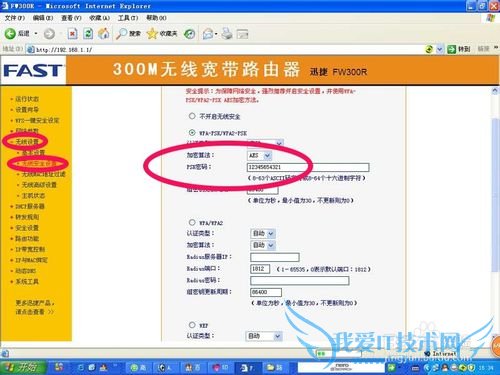Open 系统工具 in the sidebar

pos(27,282)
